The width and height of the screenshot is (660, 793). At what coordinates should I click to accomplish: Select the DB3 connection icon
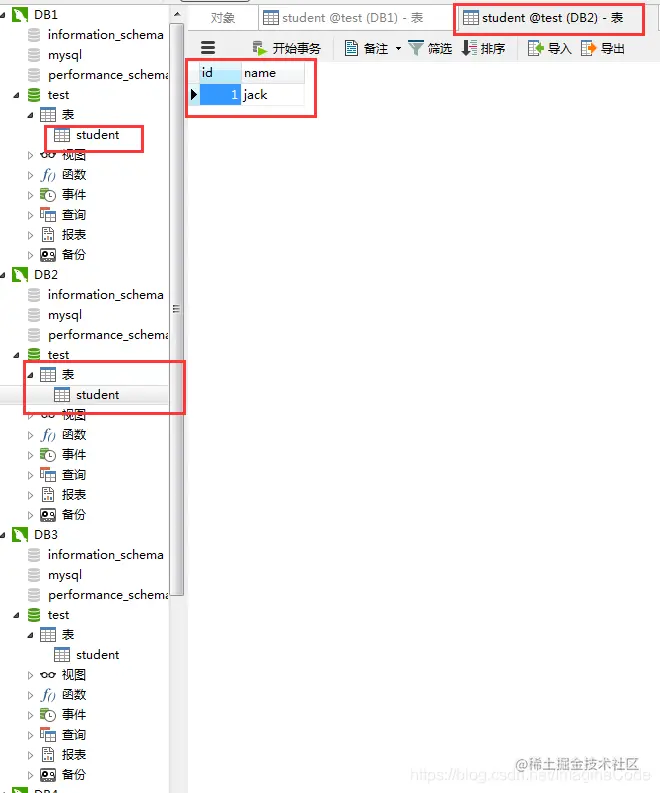click(x=20, y=535)
